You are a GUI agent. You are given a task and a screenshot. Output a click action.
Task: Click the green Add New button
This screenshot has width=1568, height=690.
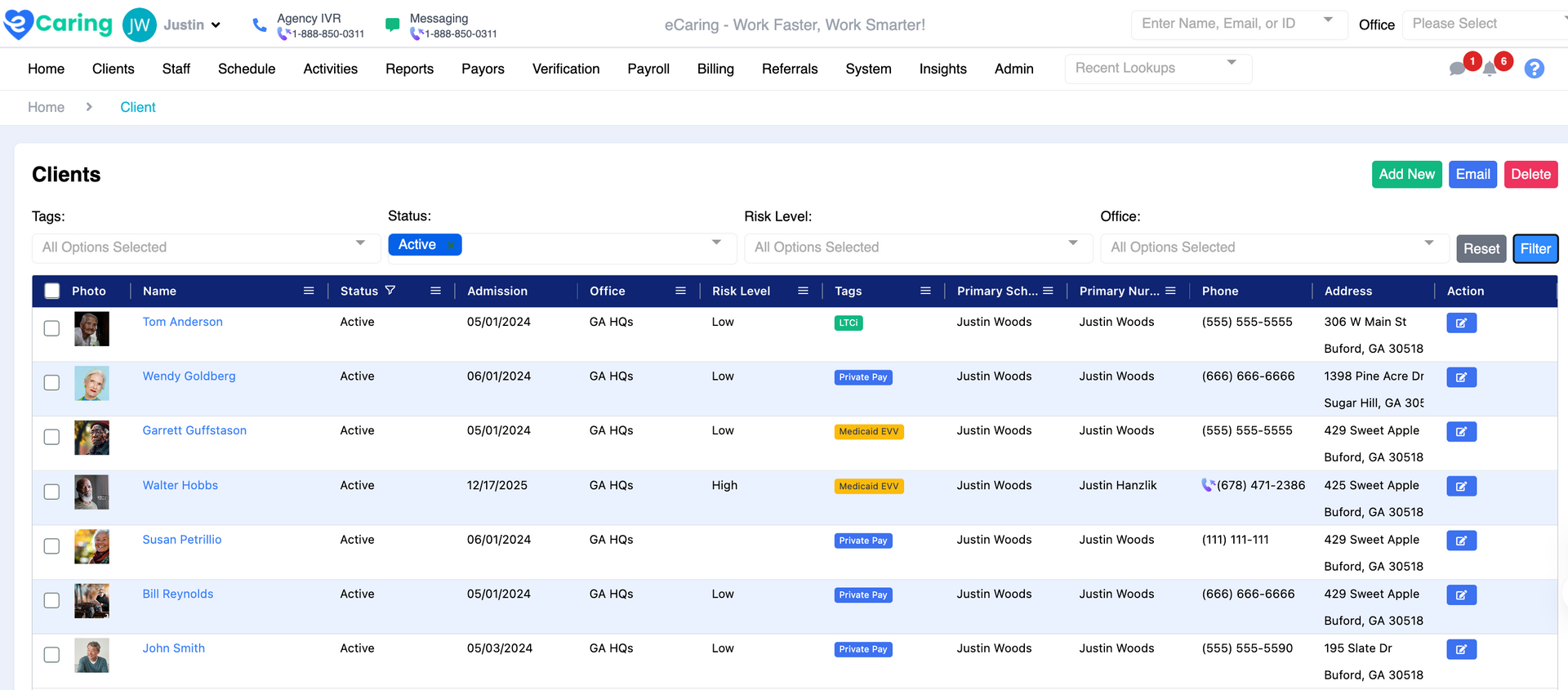pos(1405,174)
